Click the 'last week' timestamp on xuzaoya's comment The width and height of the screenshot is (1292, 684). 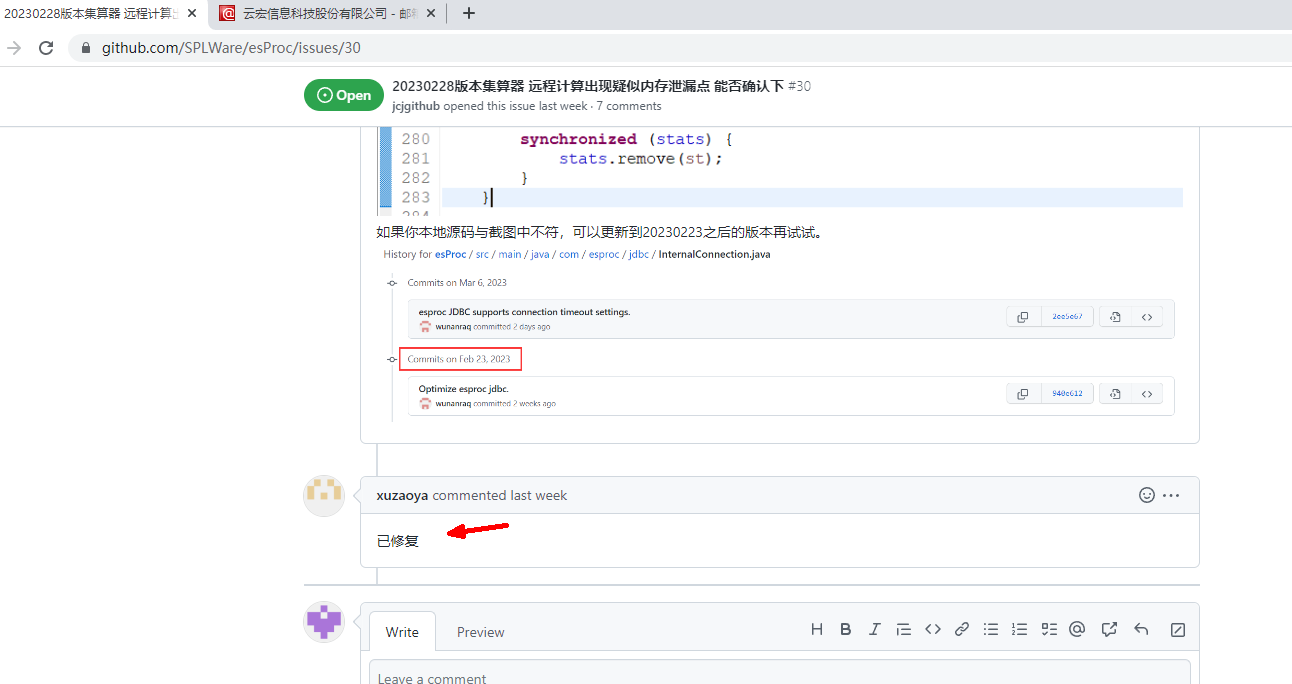pyautogui.click(x=539, y=495)
